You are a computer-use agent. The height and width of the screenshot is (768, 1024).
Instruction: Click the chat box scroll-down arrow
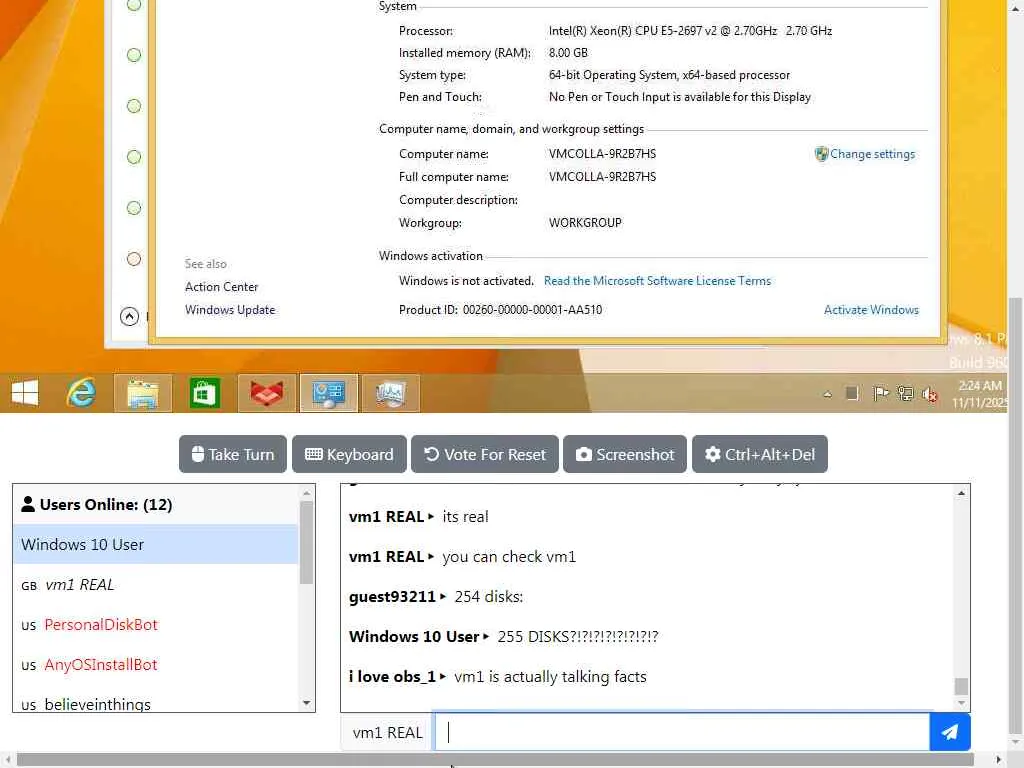pyautogui.click(x=961, y=703)
